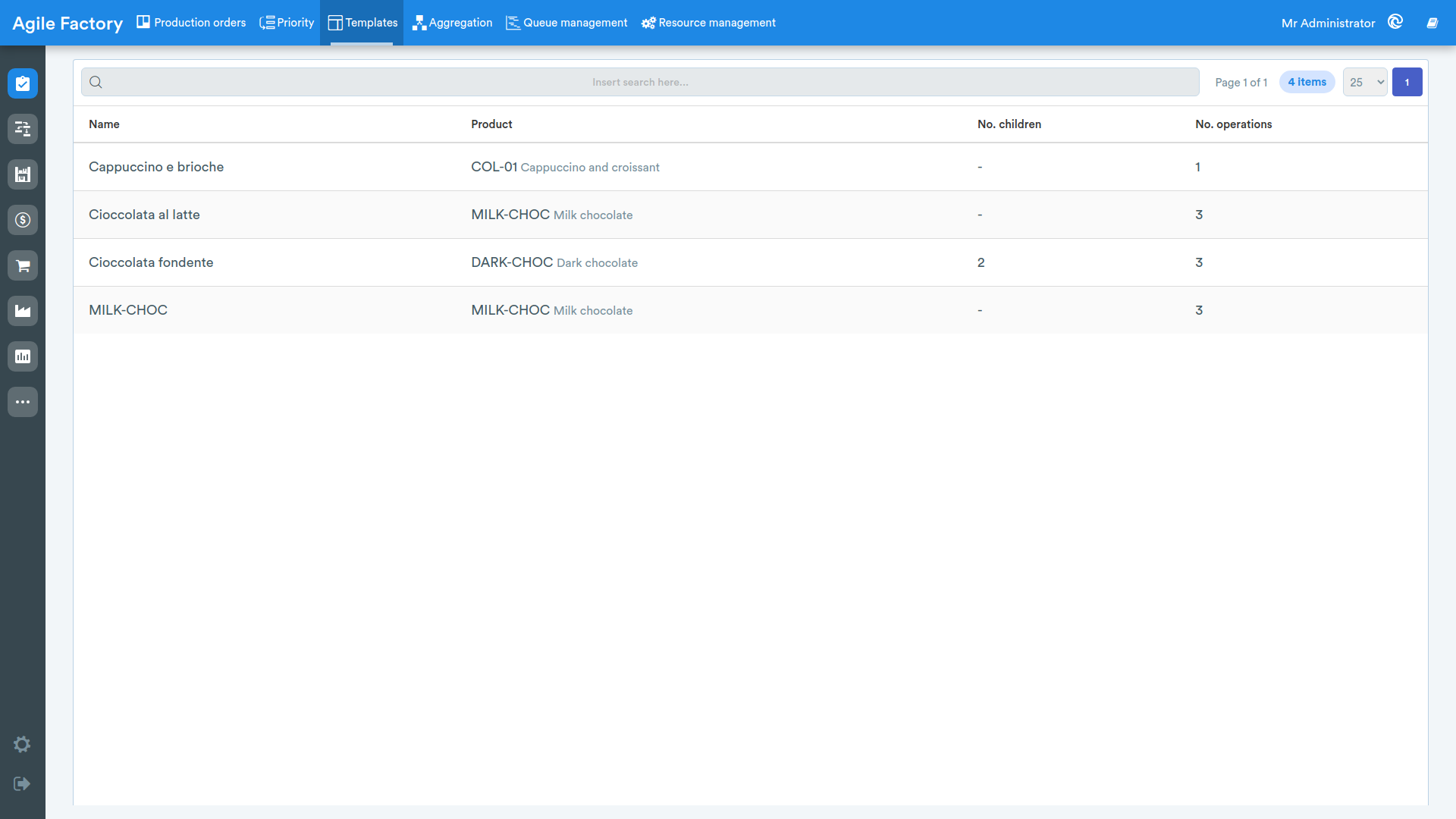The height and width of the screenshot is (819, 1456).
Task: Click the No. operations column header
Action: pos(1233,124)
